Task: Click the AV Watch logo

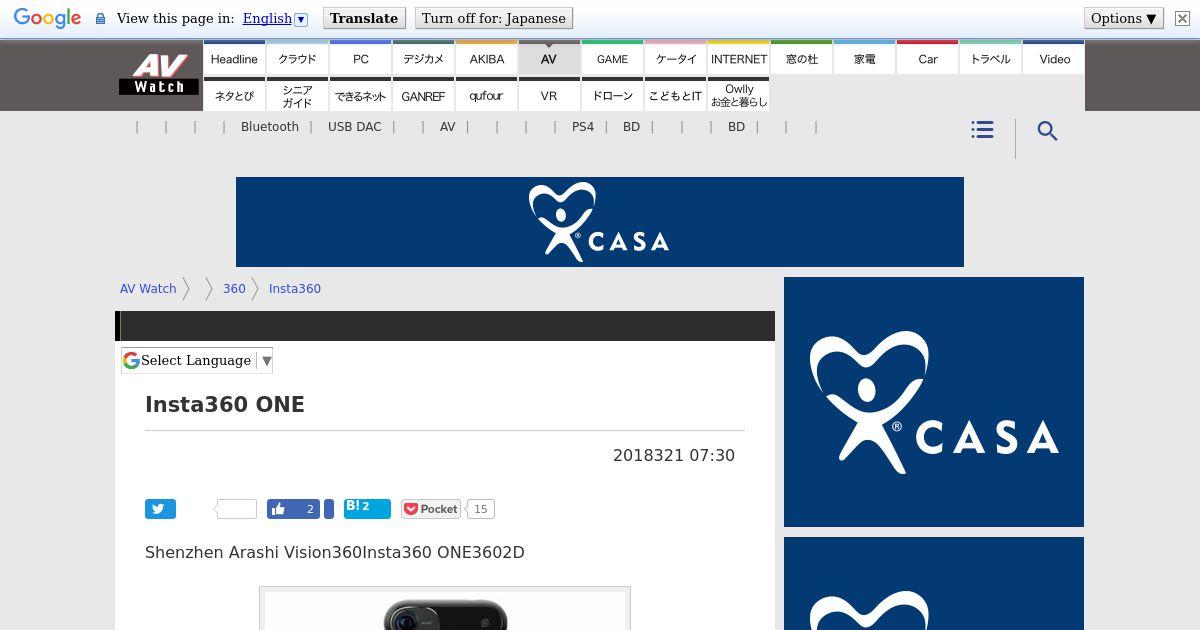Action: (x=158, y=75)
